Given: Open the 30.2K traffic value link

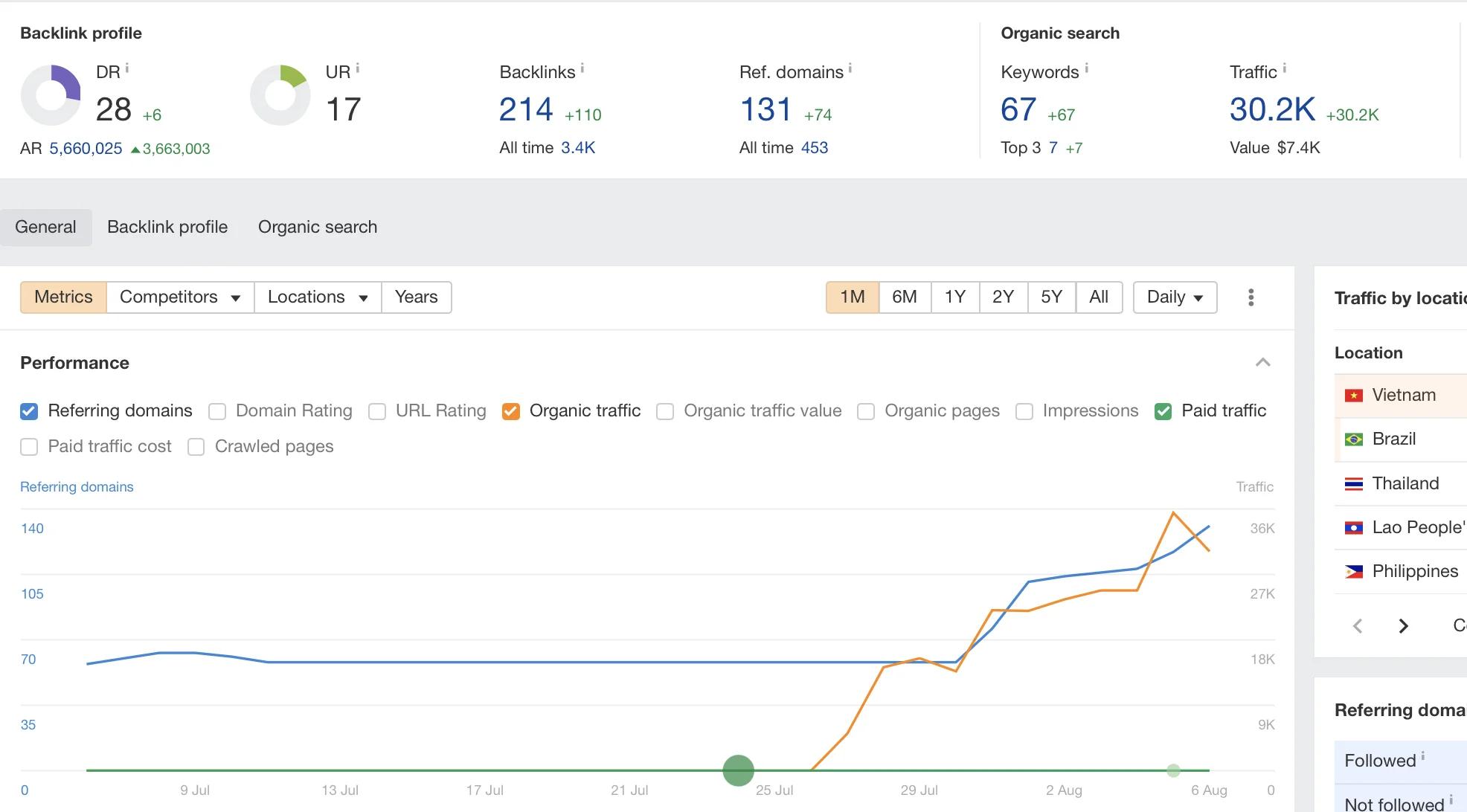Looking at the screenshot, I should pyautogui.click(x=1273, y=110).
